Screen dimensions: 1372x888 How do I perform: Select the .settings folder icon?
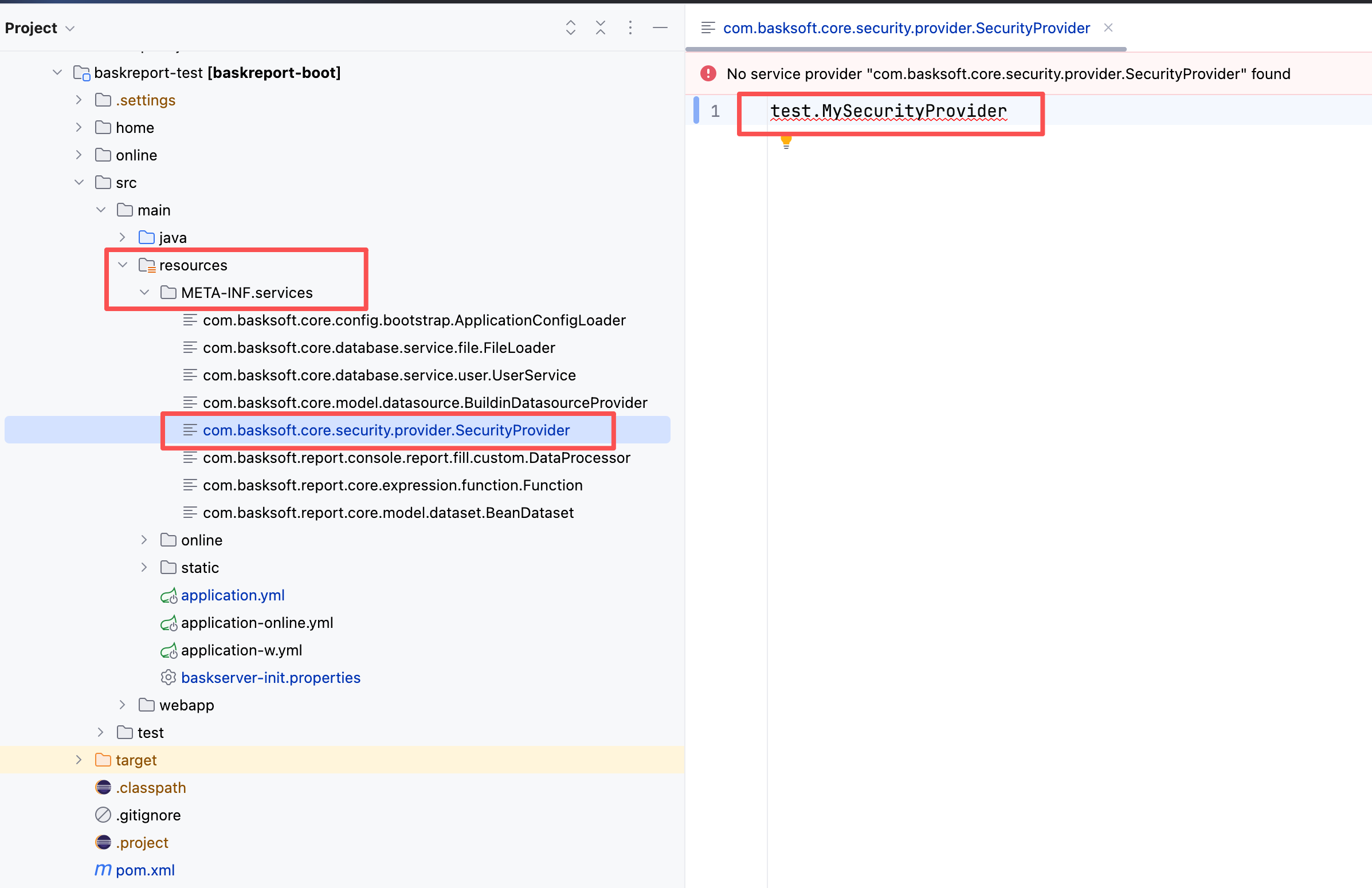point(103,100)
